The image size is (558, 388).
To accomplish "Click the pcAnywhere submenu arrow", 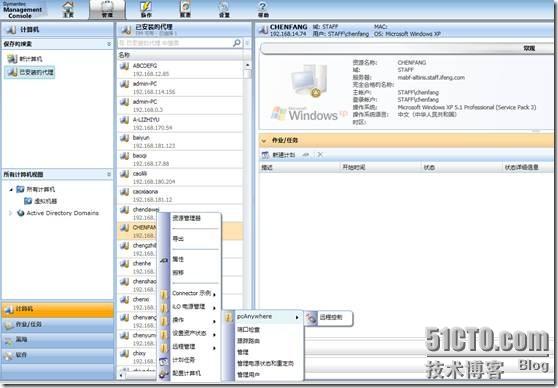I will click(x=297, y=317).
